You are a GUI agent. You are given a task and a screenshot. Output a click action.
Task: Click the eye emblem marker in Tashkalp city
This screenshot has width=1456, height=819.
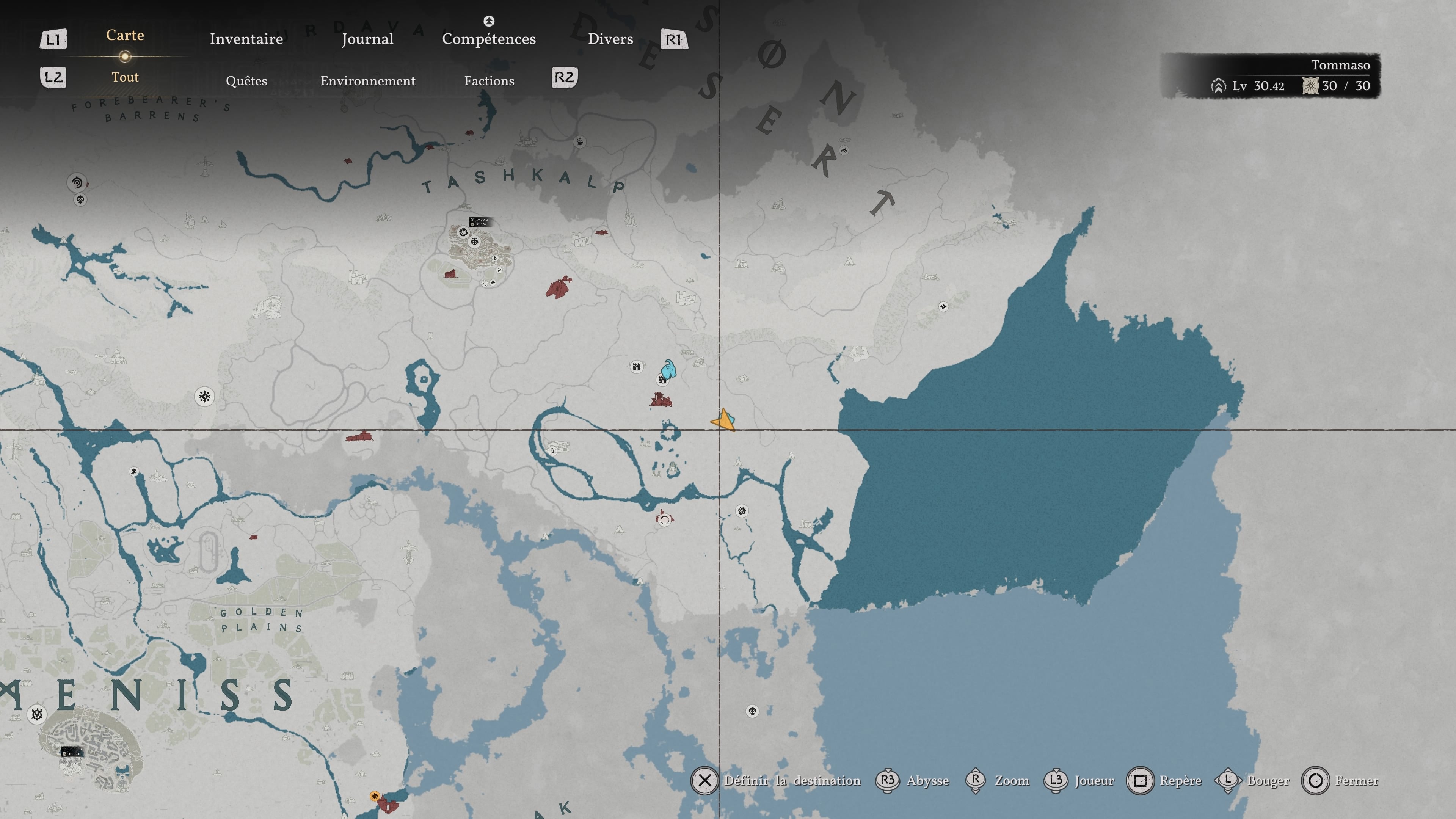click(475, 242)
